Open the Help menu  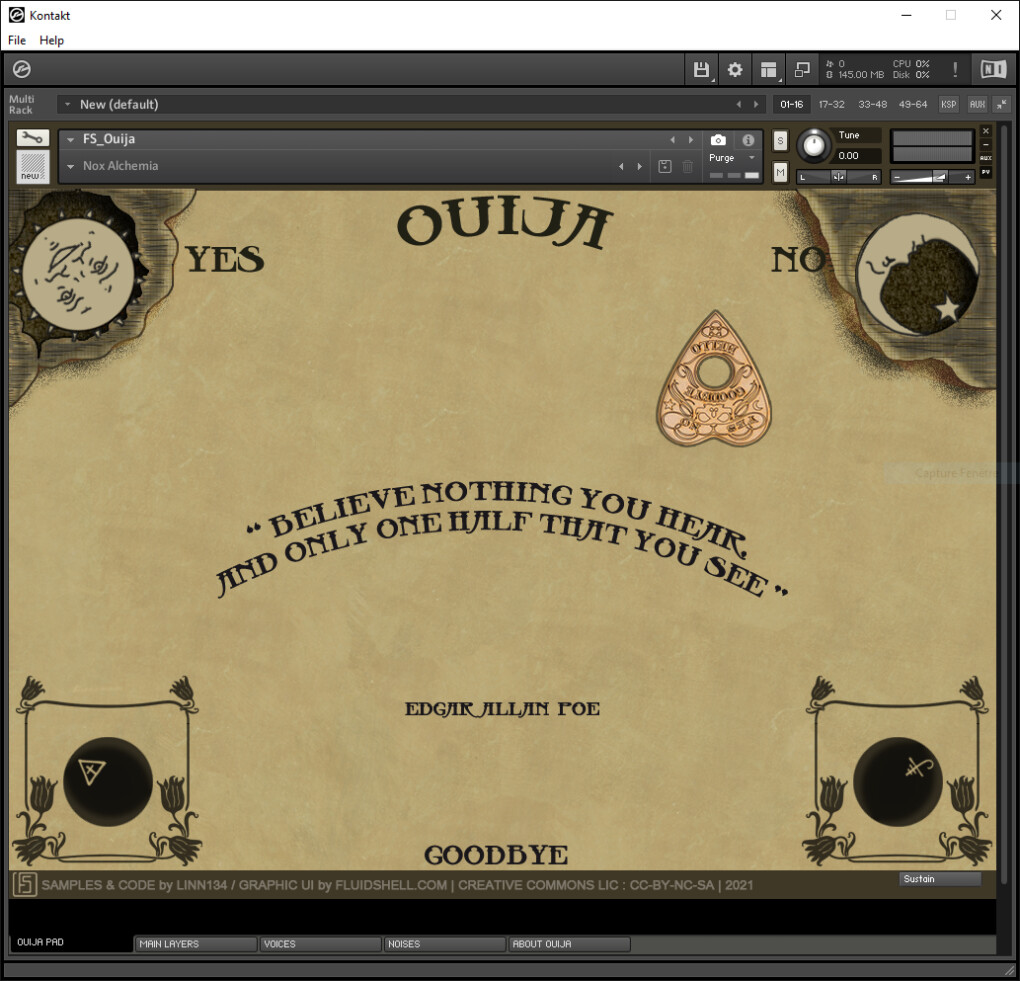[51, 40]
